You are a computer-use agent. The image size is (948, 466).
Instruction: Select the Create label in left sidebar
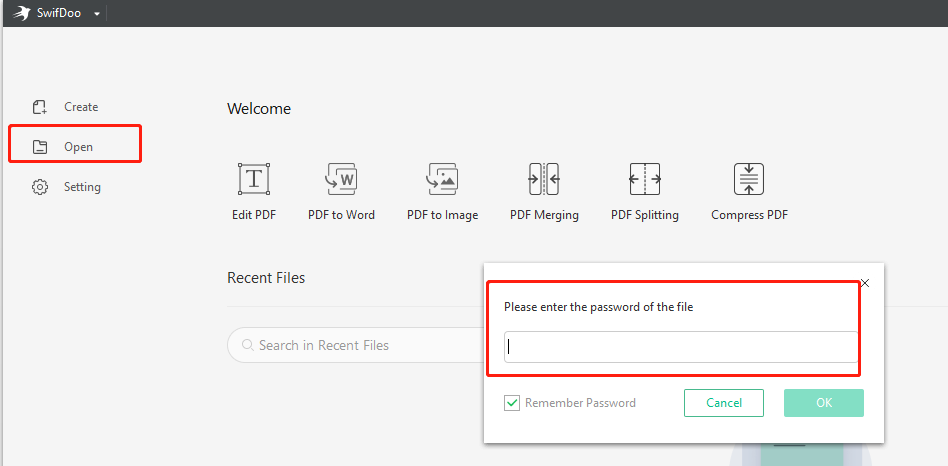pos(81,107)
